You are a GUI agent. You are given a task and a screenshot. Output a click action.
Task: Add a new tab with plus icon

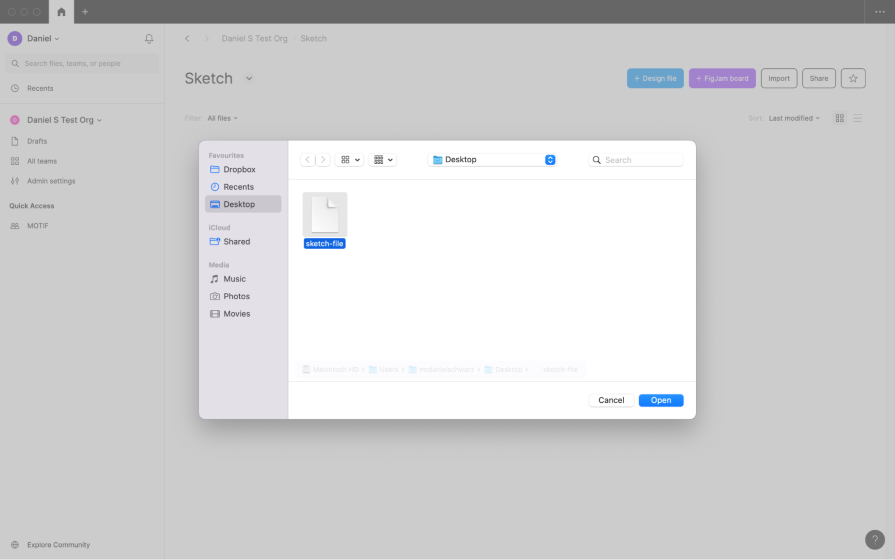click(x=85, y=12)
